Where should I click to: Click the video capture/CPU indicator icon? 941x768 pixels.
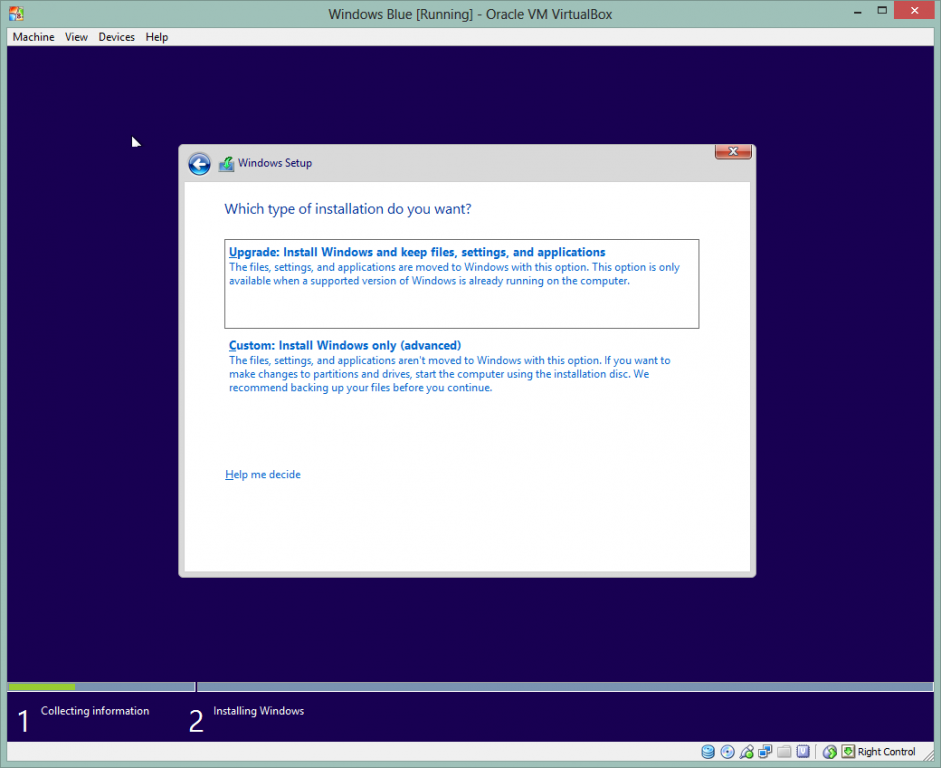(803, 752)
